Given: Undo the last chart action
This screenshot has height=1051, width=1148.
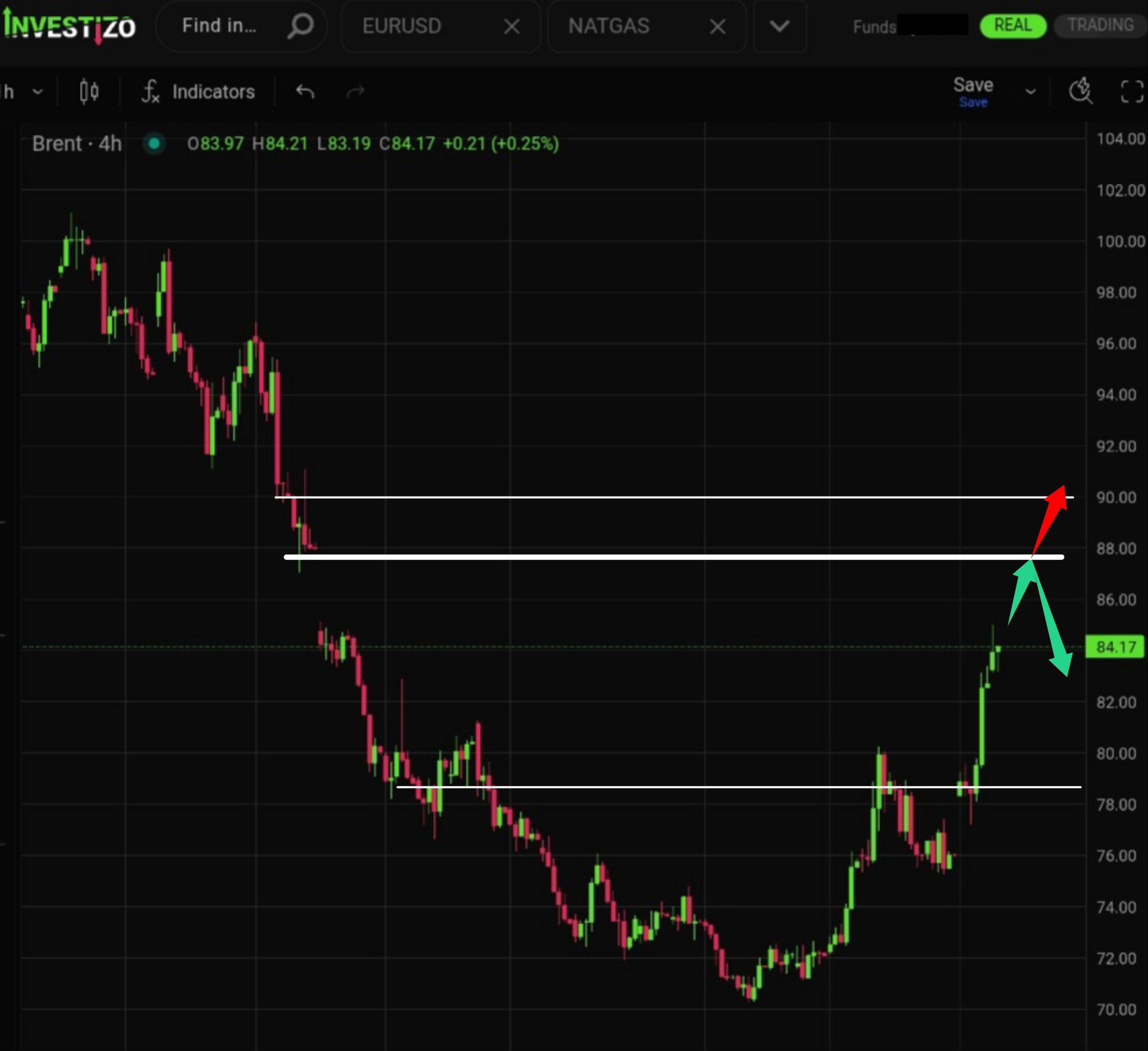Looking at the screenshot, I should [305, 92].
